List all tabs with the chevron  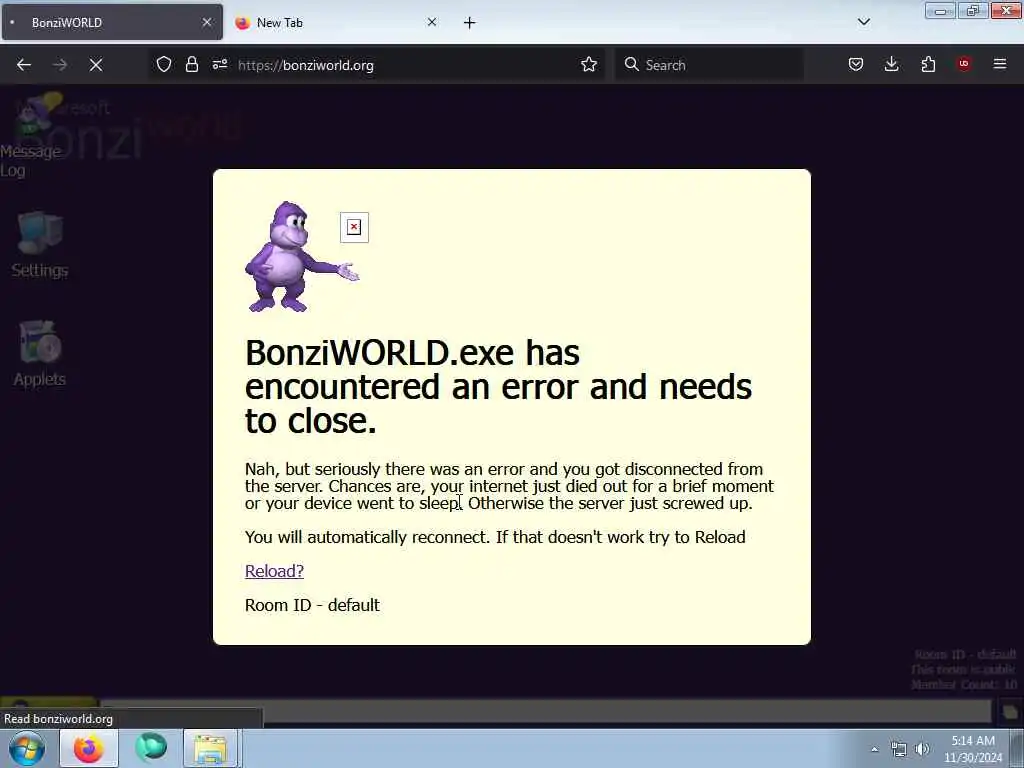(864, 22)
